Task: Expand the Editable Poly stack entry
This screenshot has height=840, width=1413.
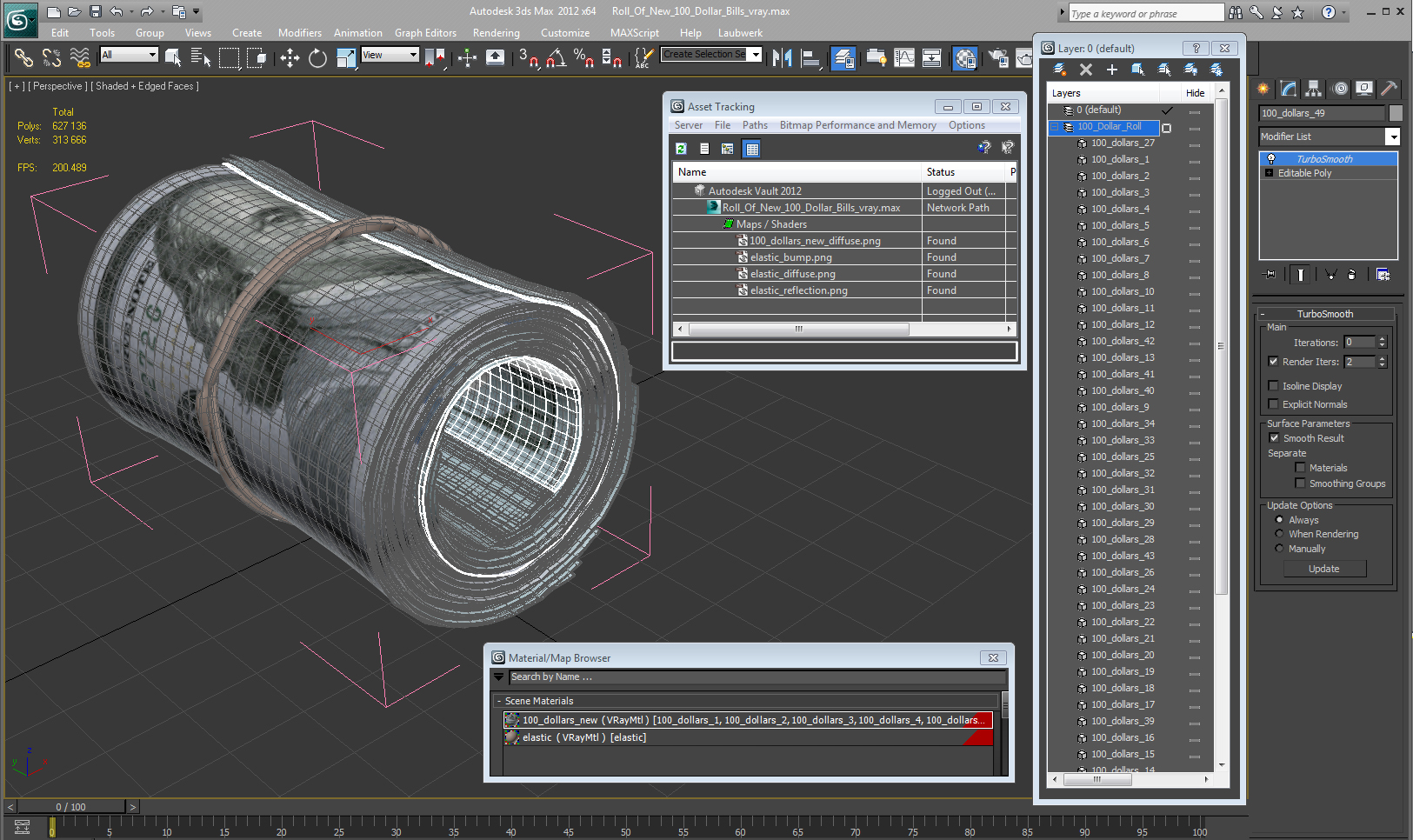Action: point(1270,173)
